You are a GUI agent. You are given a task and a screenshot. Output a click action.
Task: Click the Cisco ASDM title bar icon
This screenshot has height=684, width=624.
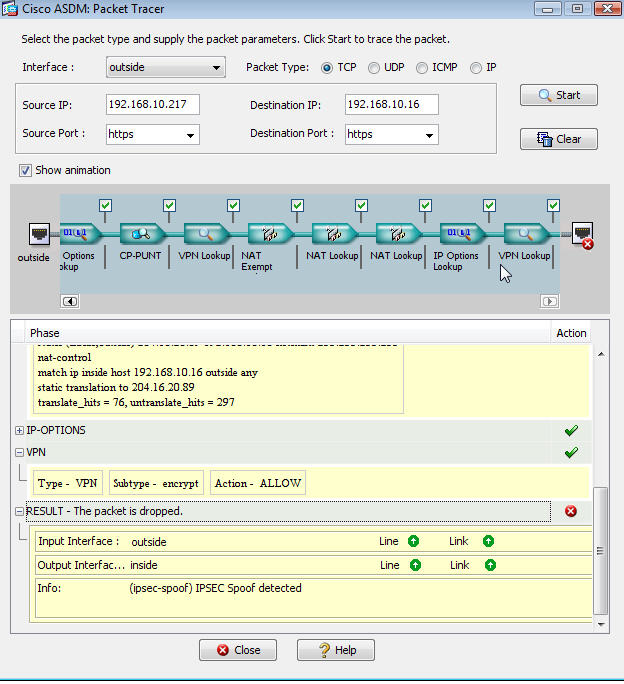tap(10, 9)
